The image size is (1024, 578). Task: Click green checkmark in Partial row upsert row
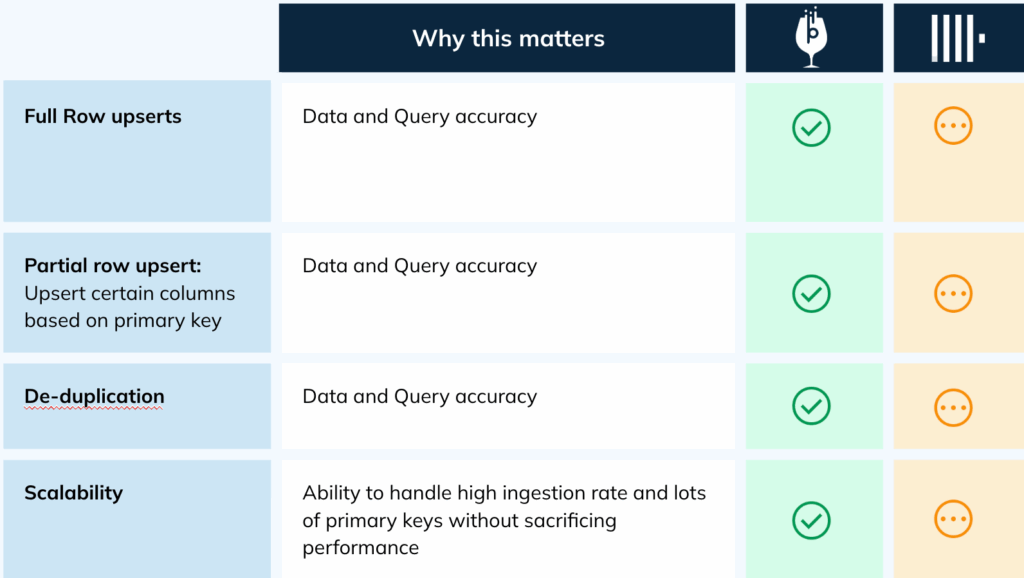pos(812,293)
